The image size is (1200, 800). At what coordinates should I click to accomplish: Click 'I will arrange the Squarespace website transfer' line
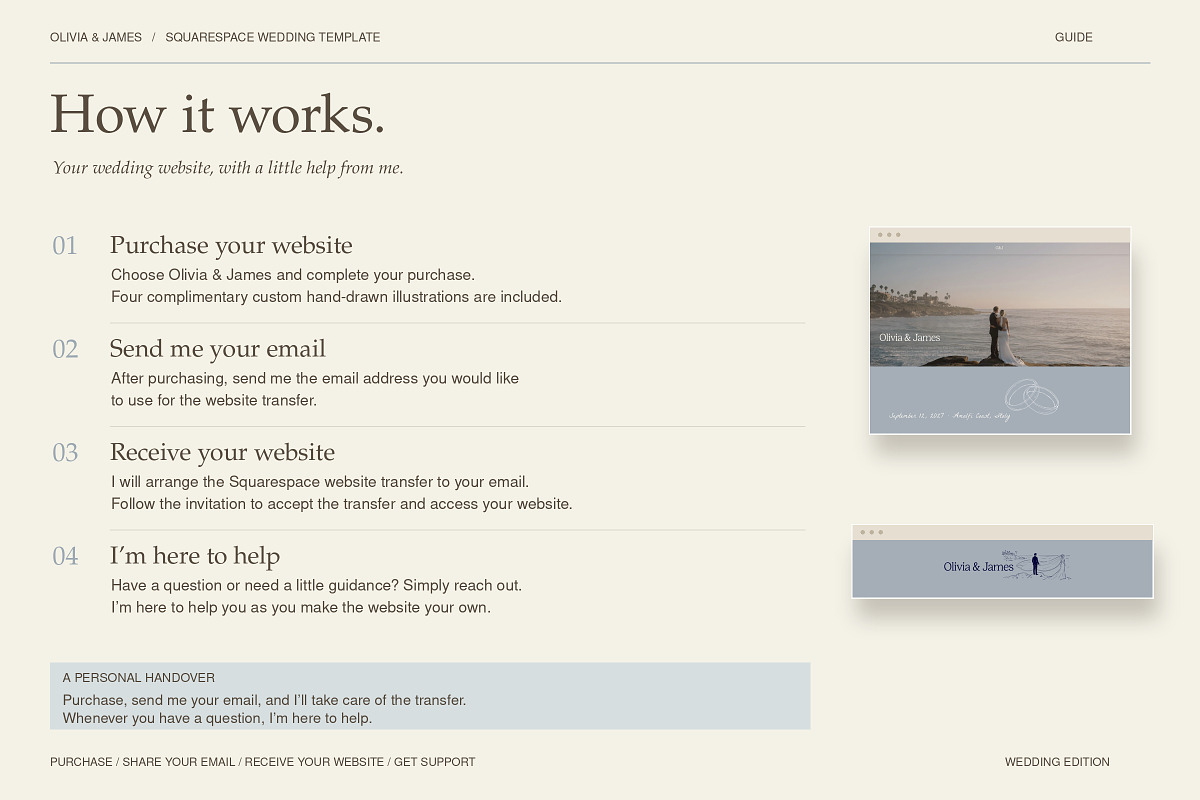point(320,482)
